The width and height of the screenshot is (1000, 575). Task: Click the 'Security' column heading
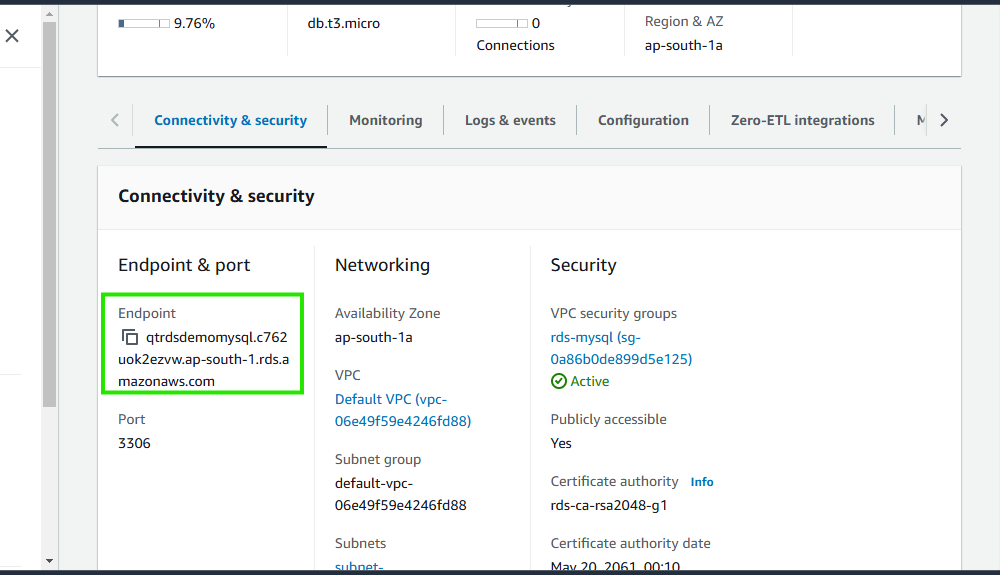584,265
